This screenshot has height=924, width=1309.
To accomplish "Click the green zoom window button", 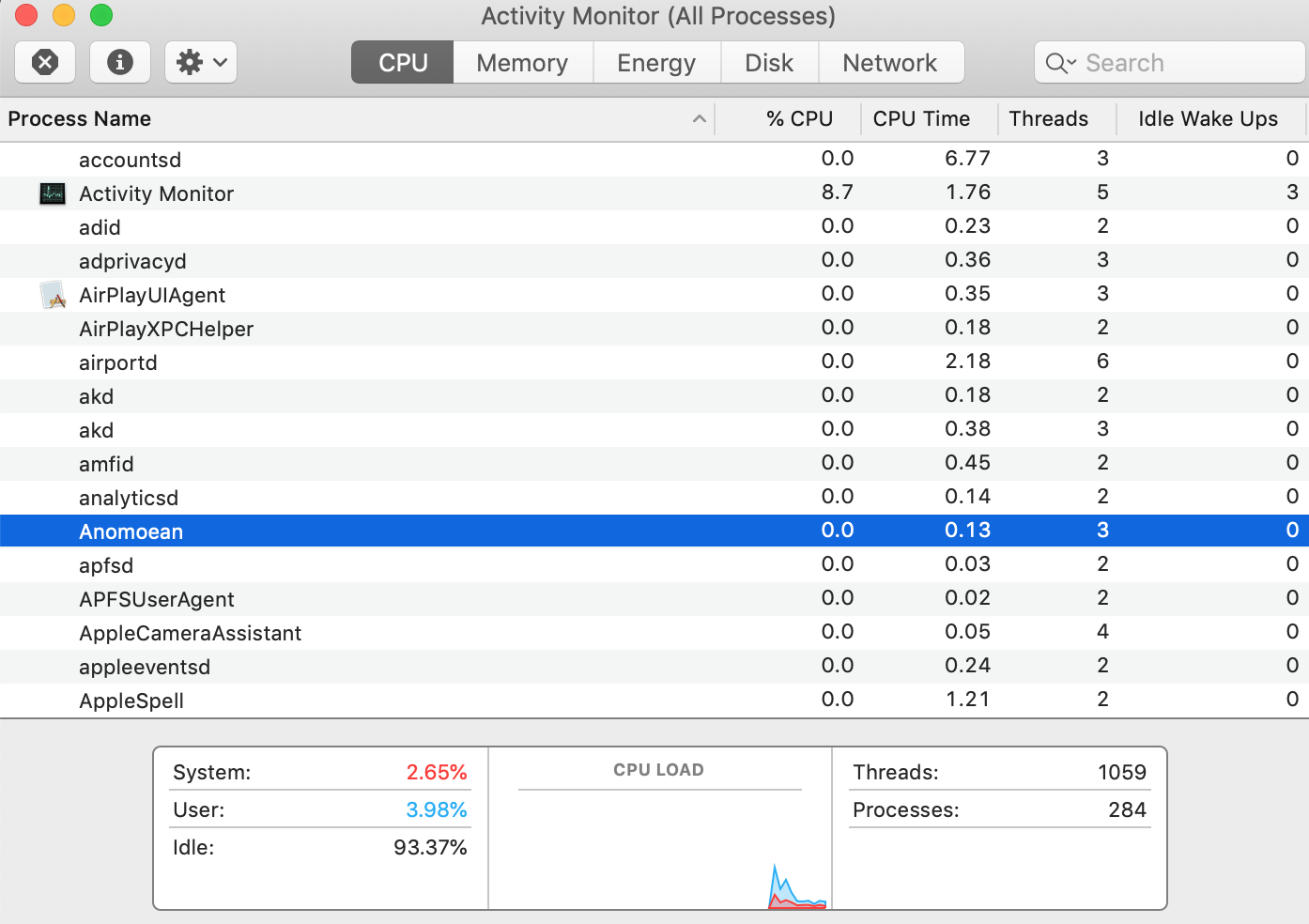I will [101, 15].
